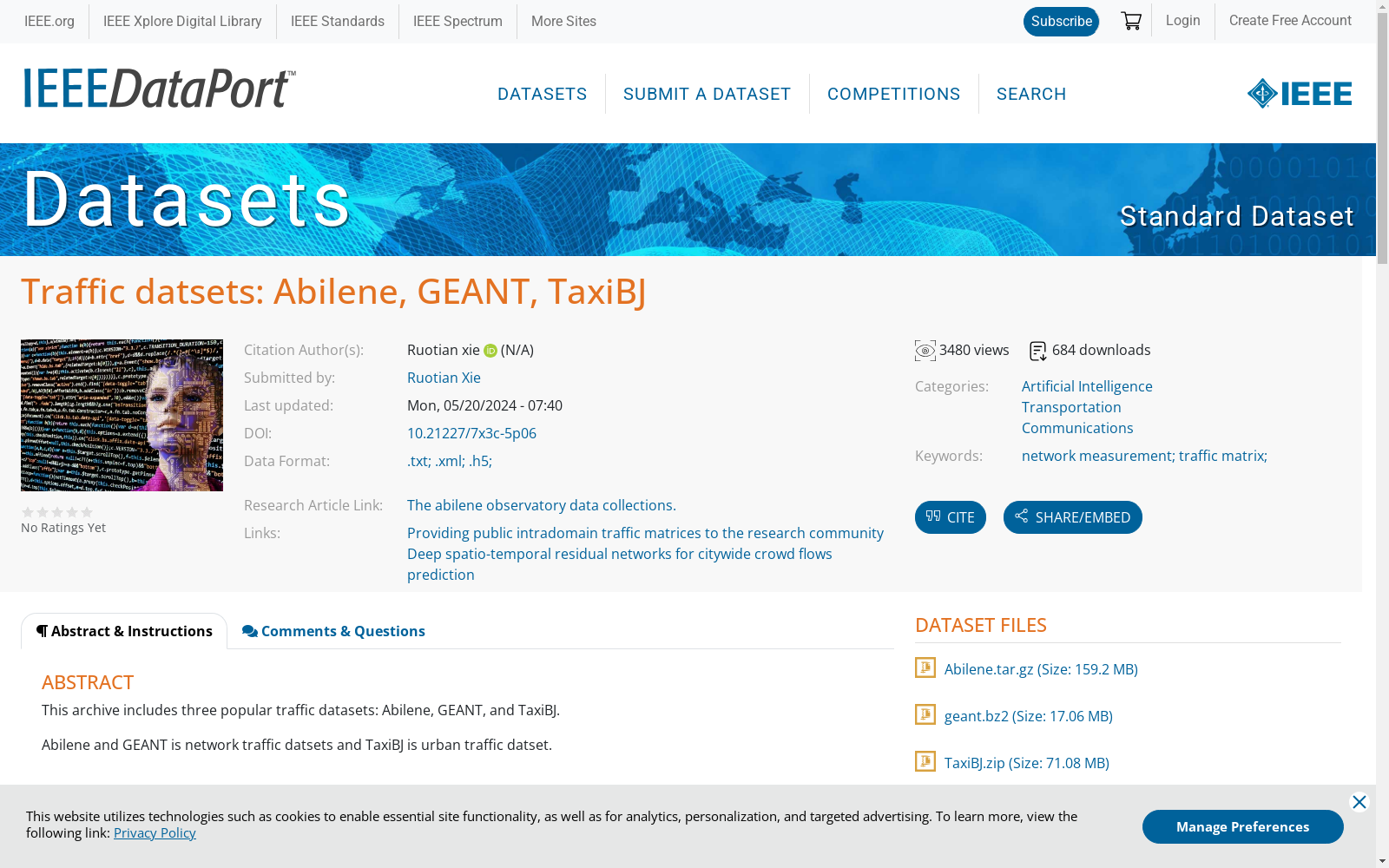The width and height of the screenshot is (1389, 868).
Task: Open the SEARCH navigation item
Action: coord(1031,94)
